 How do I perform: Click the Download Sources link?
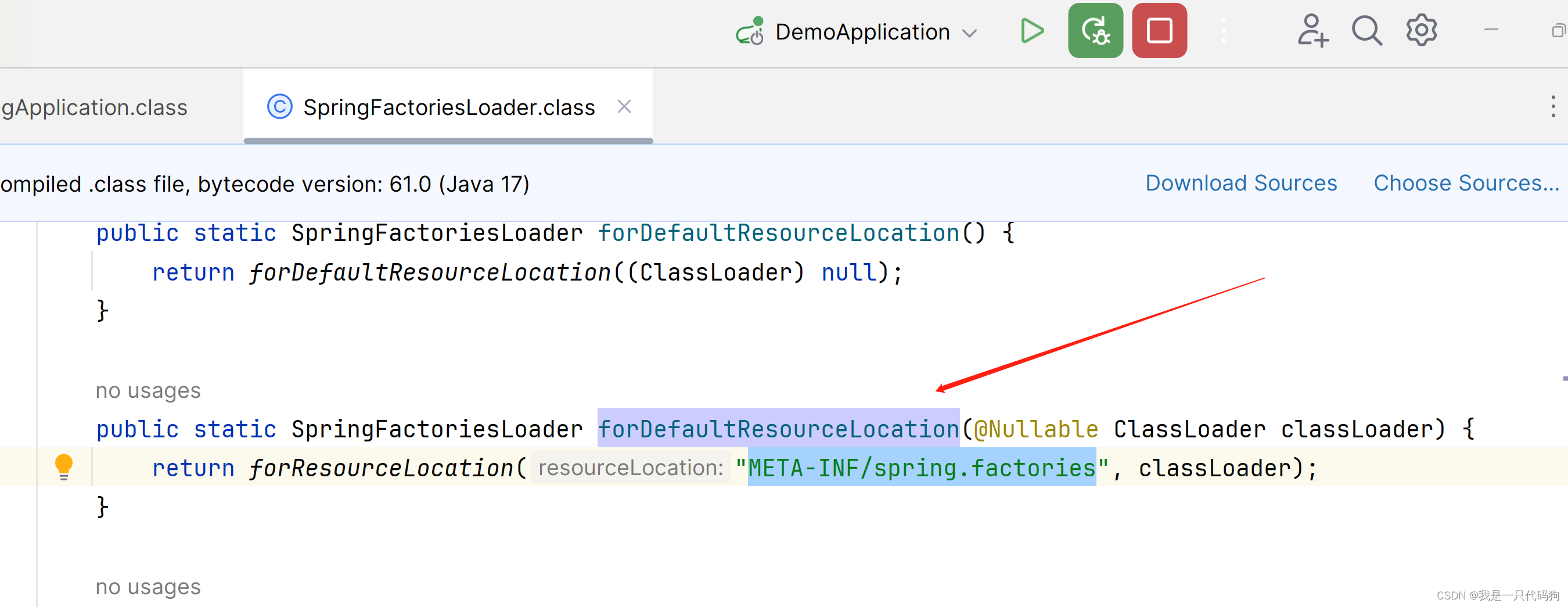[x=1240, y=182]
